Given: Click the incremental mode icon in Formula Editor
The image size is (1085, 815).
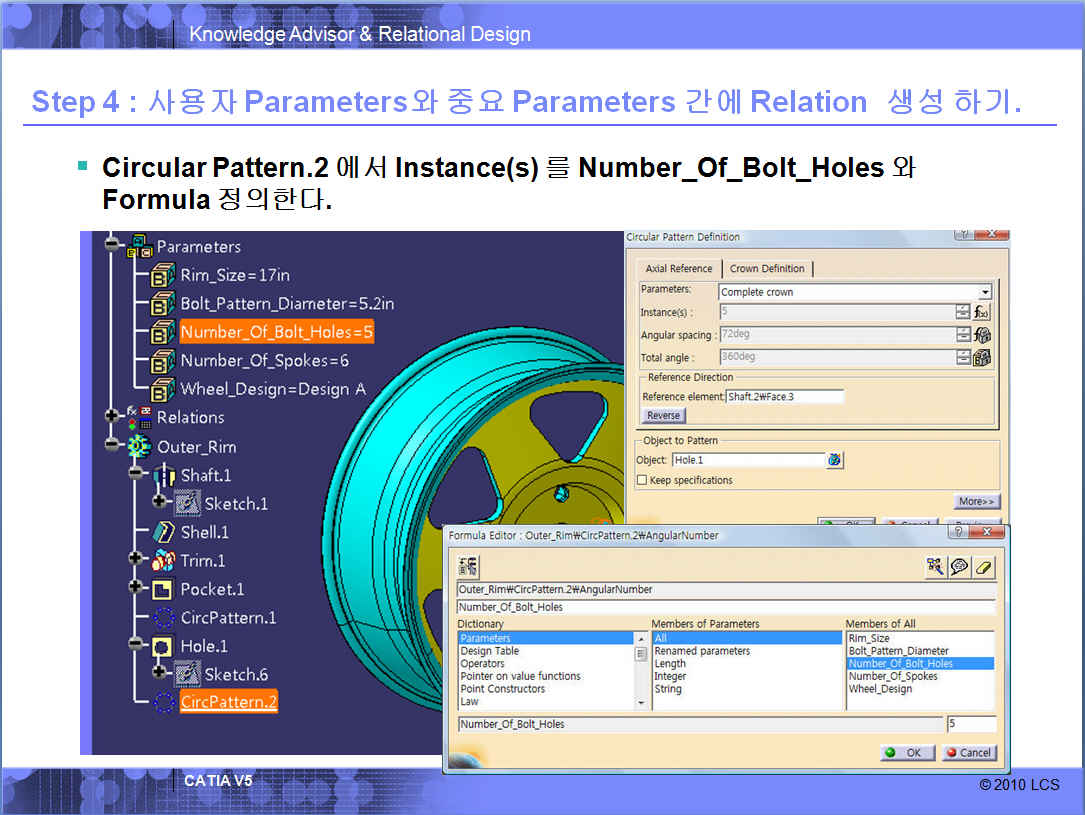Looking at the screenshot, I should point(468,566).
